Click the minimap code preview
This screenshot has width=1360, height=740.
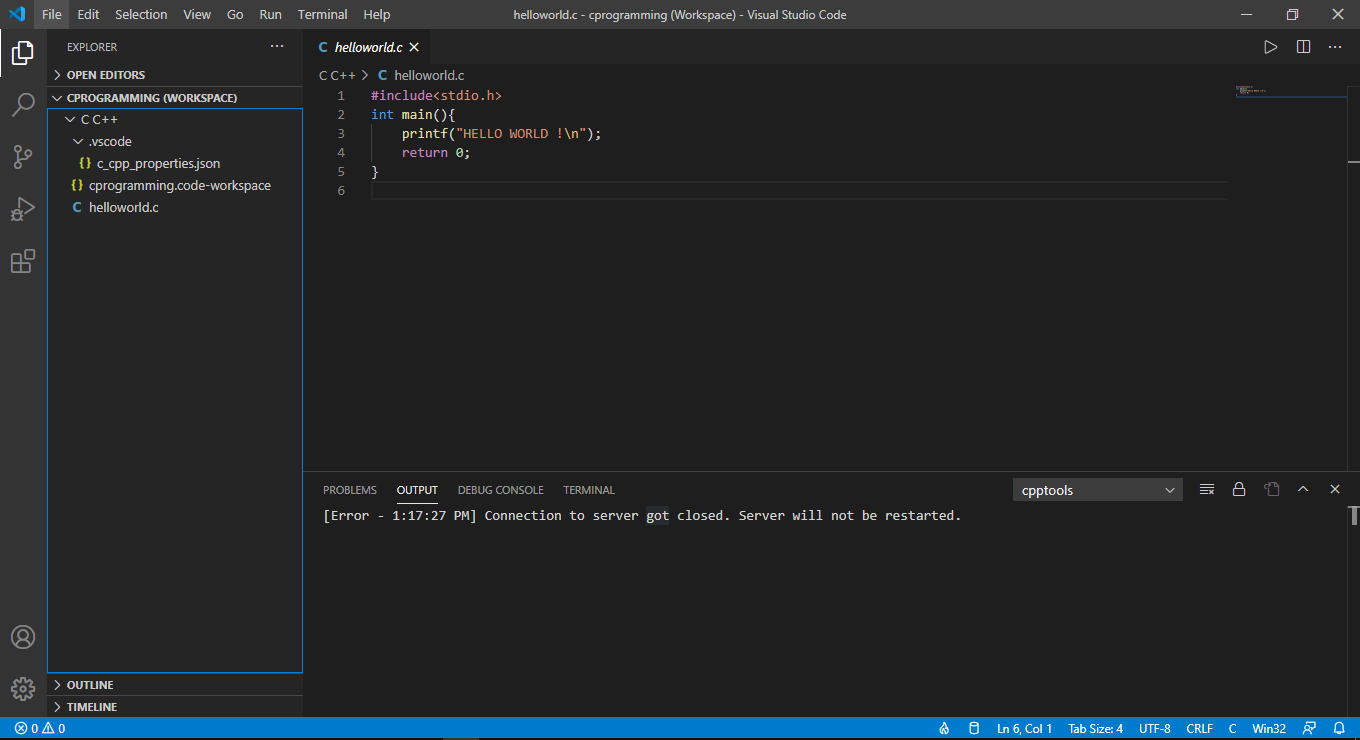pos(1250,90)
